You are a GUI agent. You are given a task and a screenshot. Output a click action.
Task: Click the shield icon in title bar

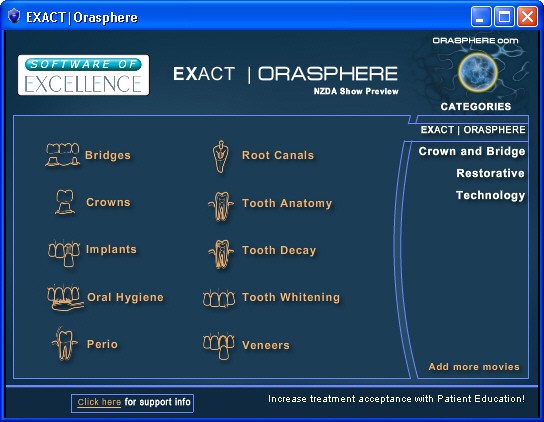[14, 16]
